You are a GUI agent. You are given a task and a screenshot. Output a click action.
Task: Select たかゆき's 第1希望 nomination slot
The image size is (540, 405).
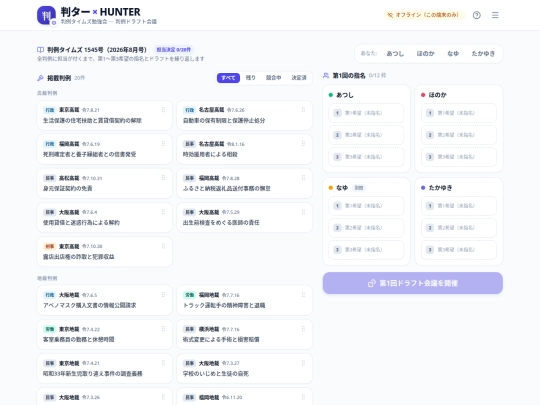(459, 206)
